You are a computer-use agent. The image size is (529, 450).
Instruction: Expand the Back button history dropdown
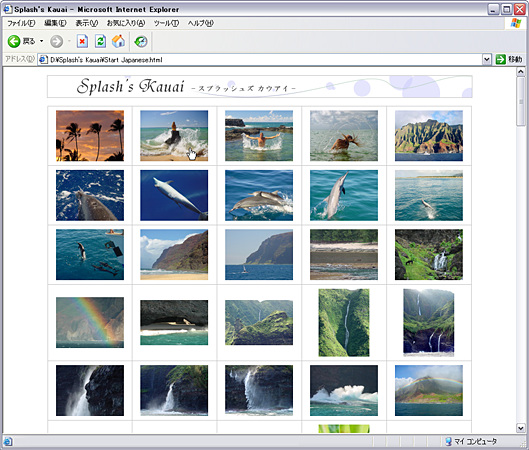tap(41, 41)
